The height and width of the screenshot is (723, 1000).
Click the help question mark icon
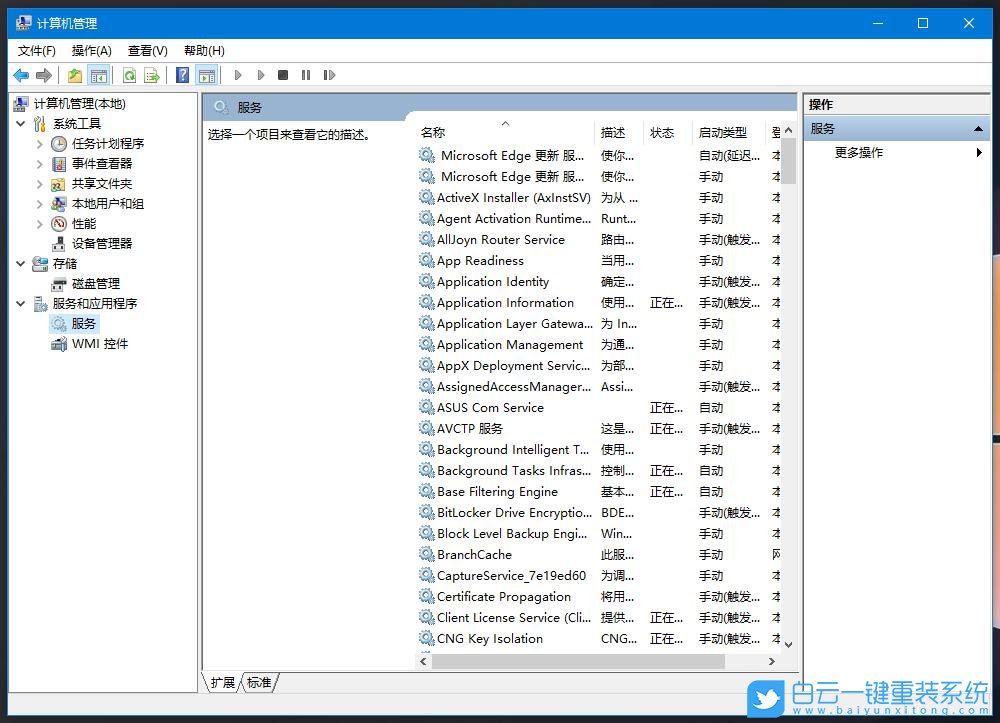click(182, 75)
